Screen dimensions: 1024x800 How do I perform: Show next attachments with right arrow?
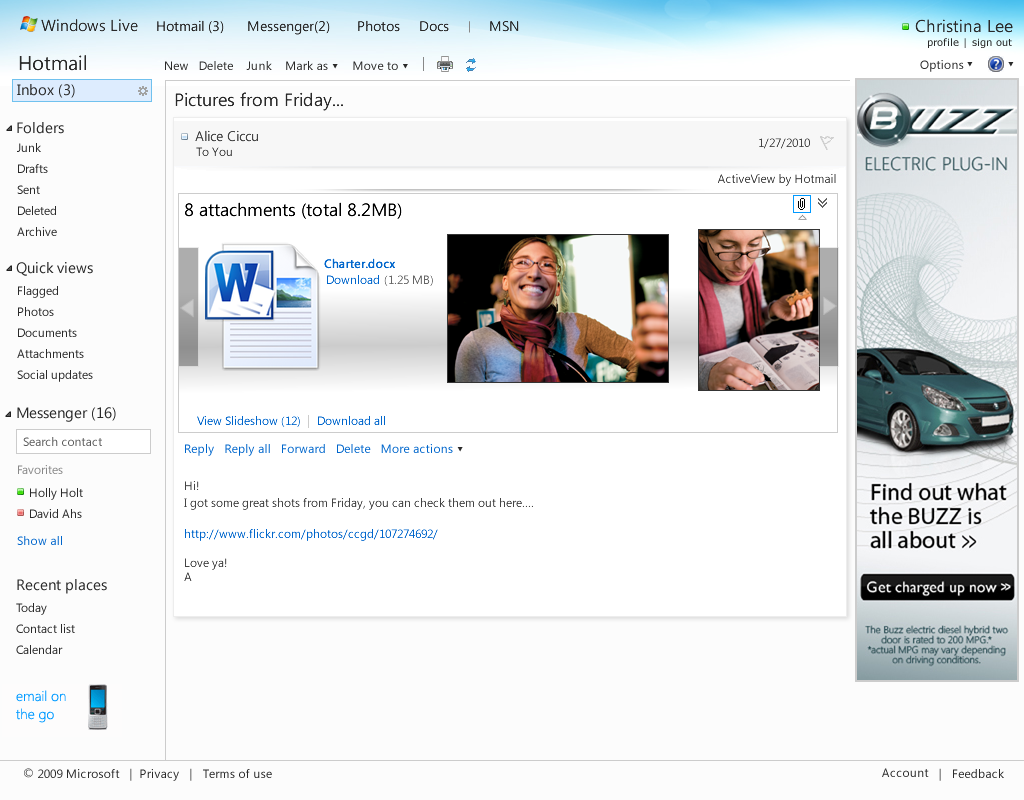[x=829, y=306]
